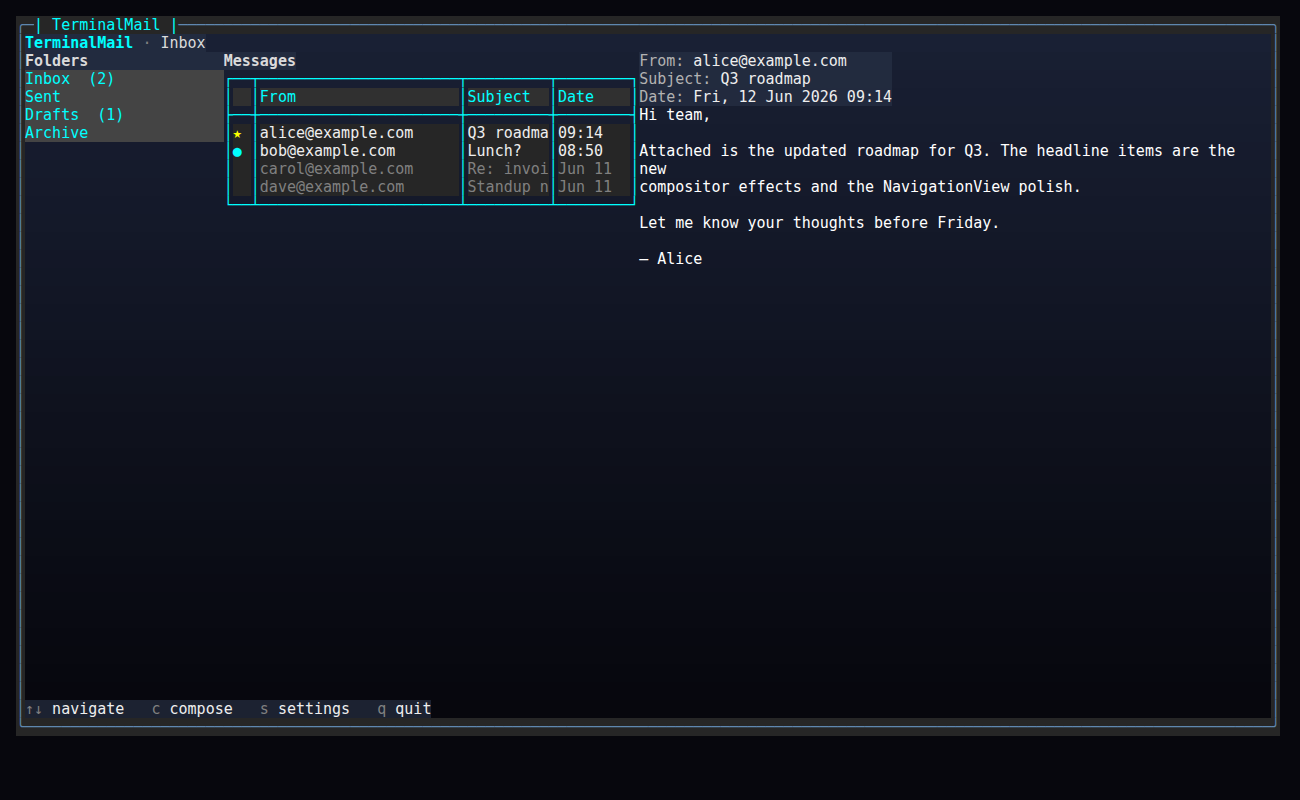
Task: Click the unread dot on bob's message
Action: 237,152
